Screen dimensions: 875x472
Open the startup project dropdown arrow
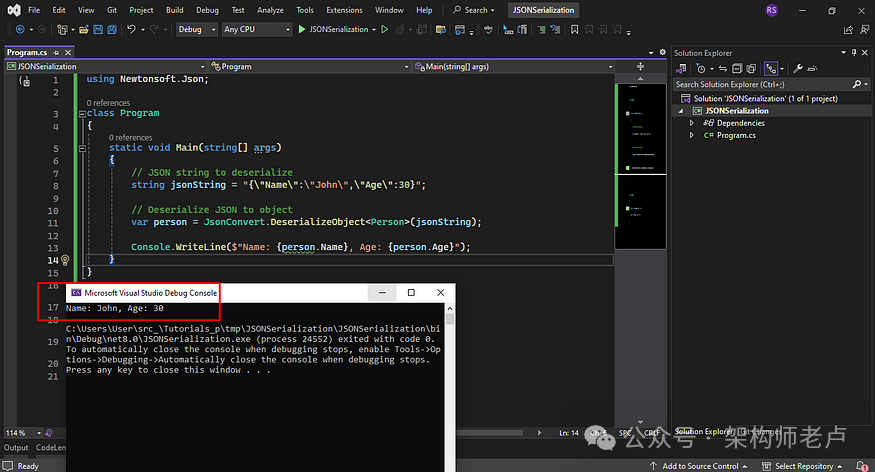pyautogui.click(x=374, y=30)
